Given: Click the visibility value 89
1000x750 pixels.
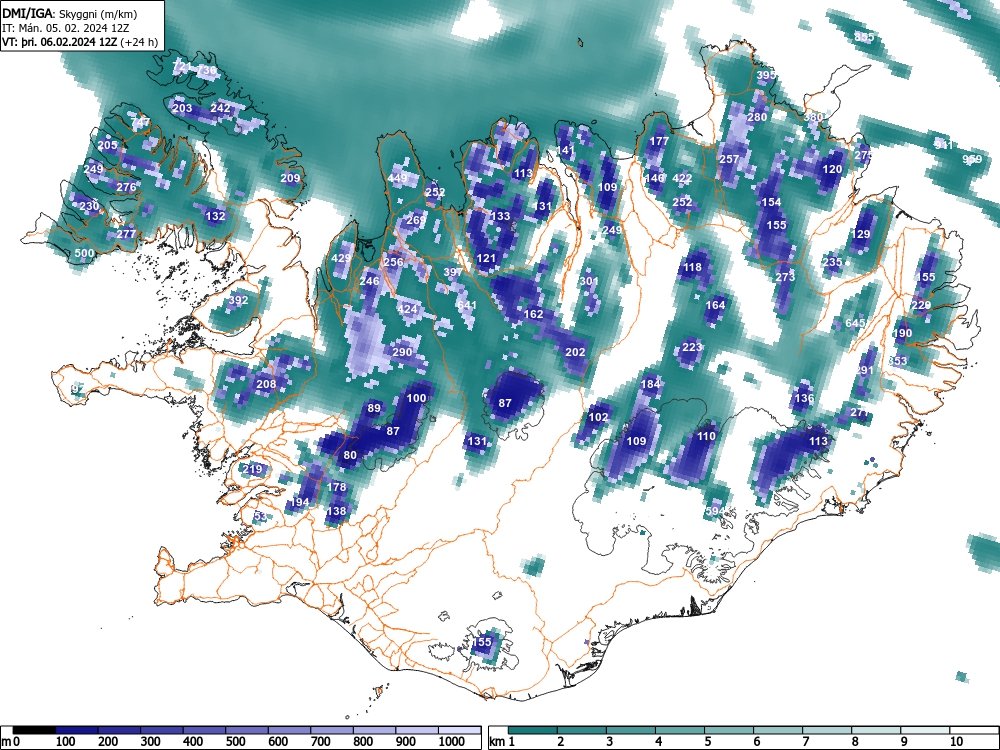Looking at the screenshot, I should pyautogui.click(x=374, y=409).
